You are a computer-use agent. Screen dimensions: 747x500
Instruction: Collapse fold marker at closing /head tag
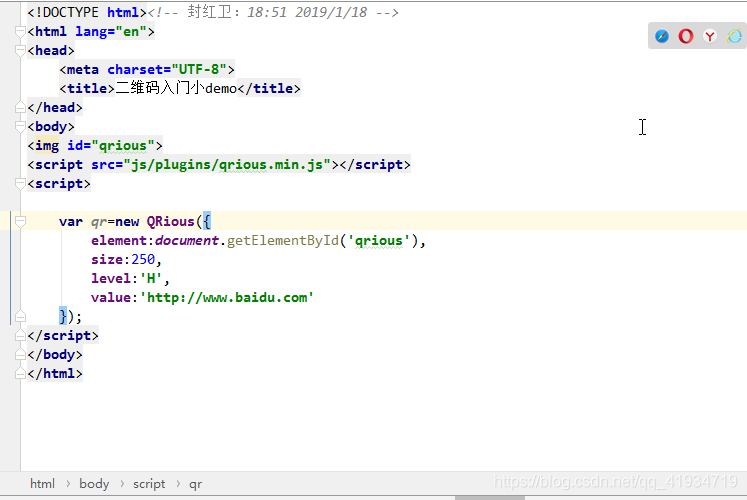click(20, 108)
